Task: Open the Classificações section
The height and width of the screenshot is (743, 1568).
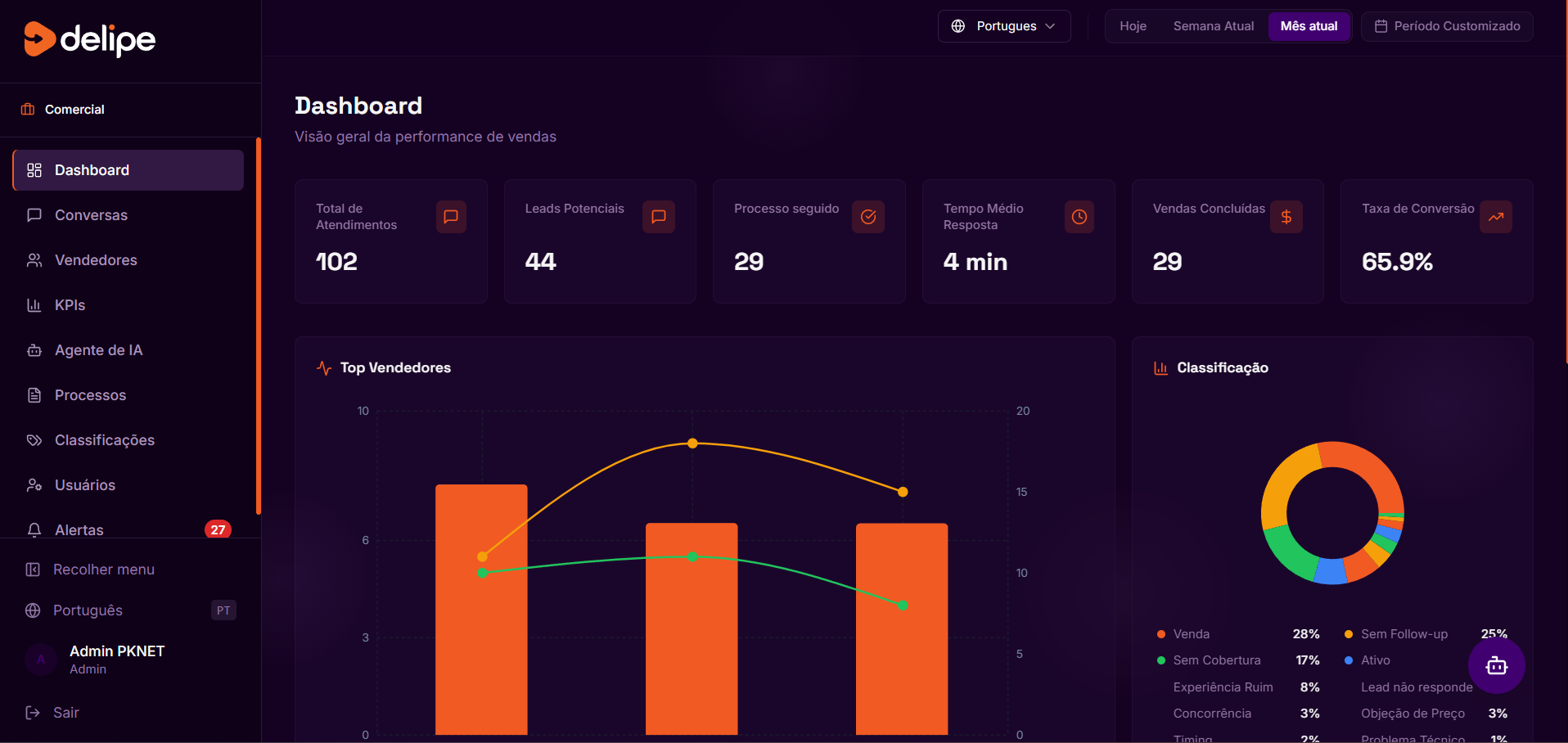Action: point(105,439)
